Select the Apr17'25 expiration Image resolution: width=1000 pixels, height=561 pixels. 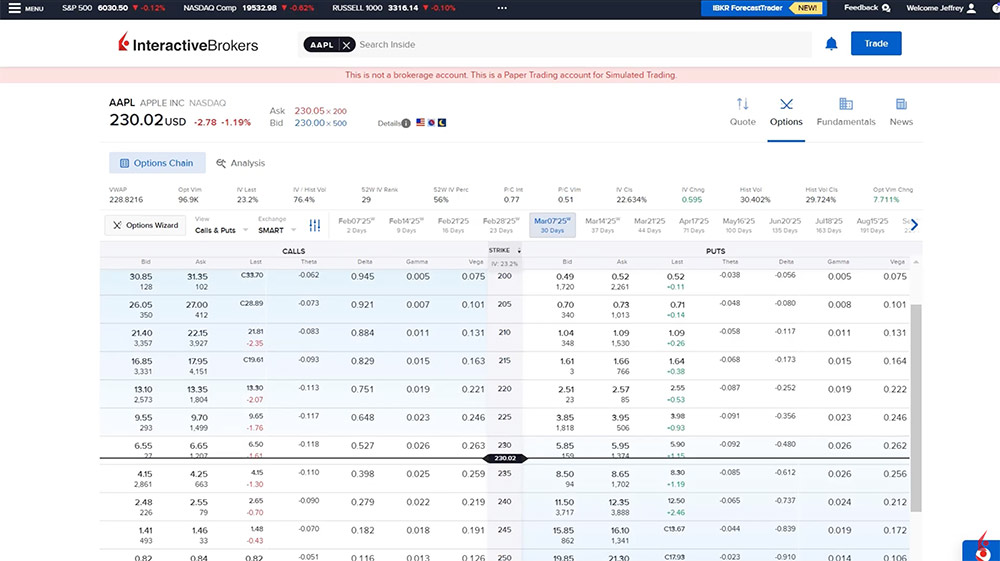click(693, 225)
